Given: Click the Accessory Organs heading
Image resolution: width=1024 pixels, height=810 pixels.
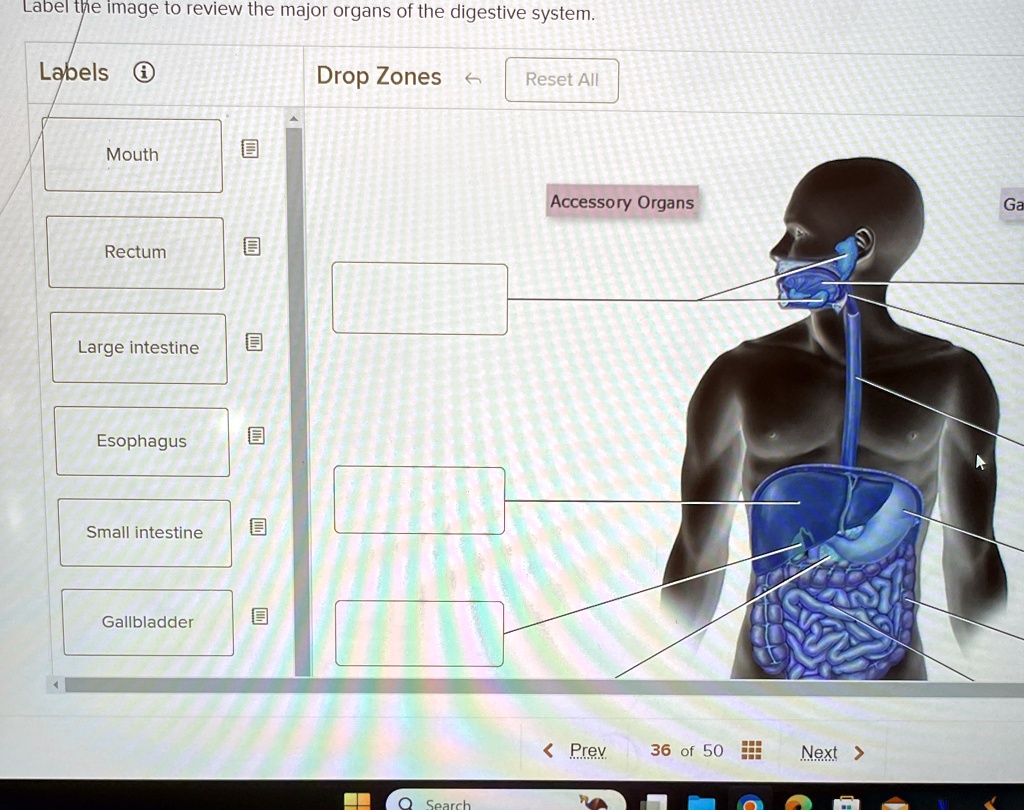Looking at the screenshot, I should coord(622,202).
